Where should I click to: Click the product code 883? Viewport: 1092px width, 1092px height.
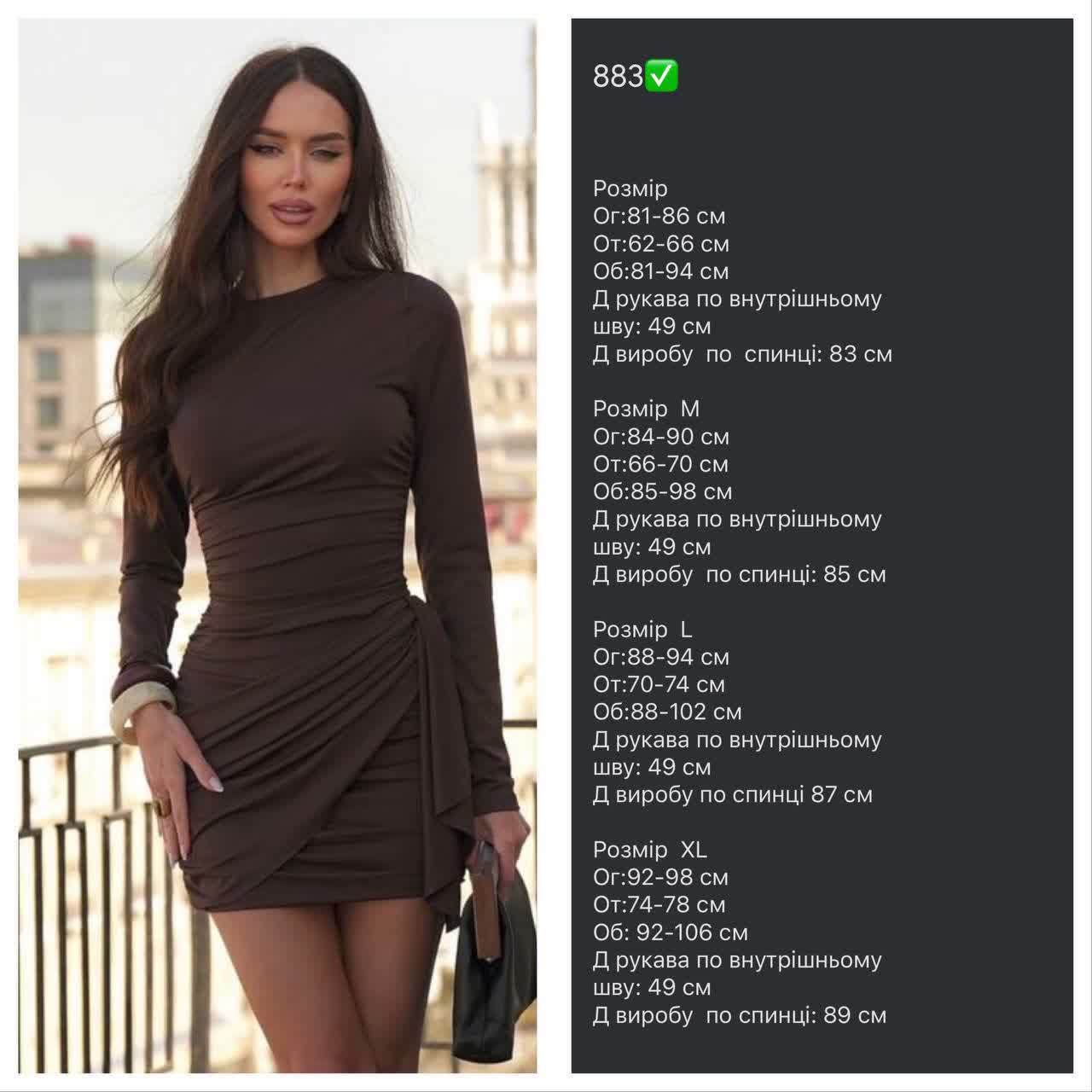coord(619,77)
